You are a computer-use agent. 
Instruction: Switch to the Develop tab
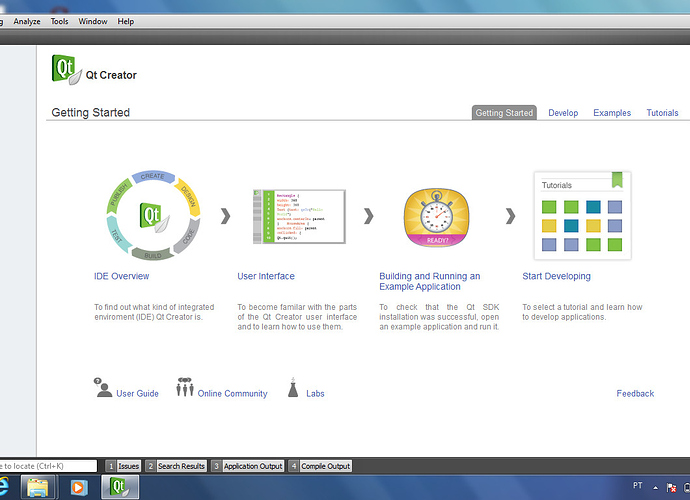563,113
